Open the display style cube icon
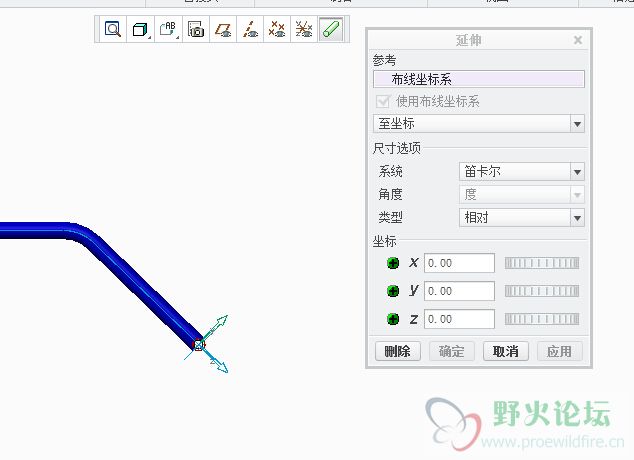 click(x=140, y=29)
